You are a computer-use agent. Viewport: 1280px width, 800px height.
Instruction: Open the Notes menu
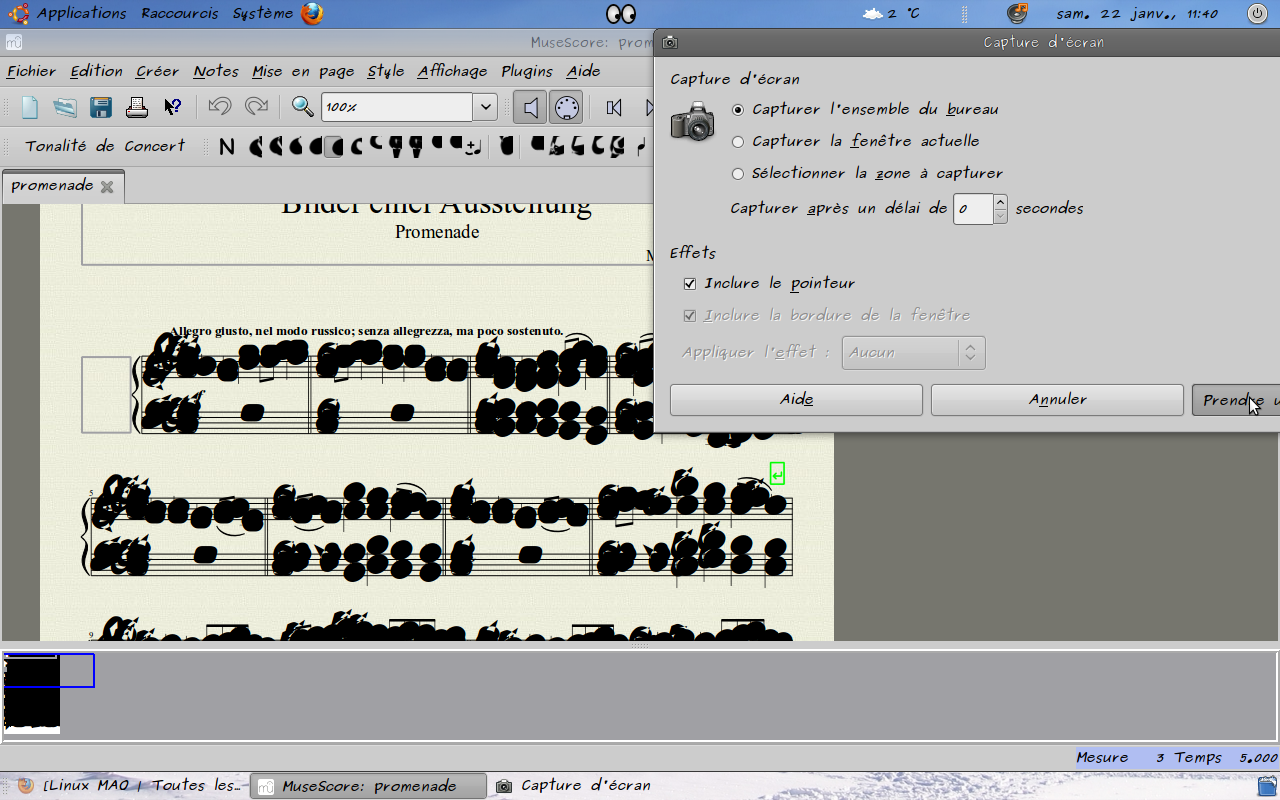click(216, 71)
